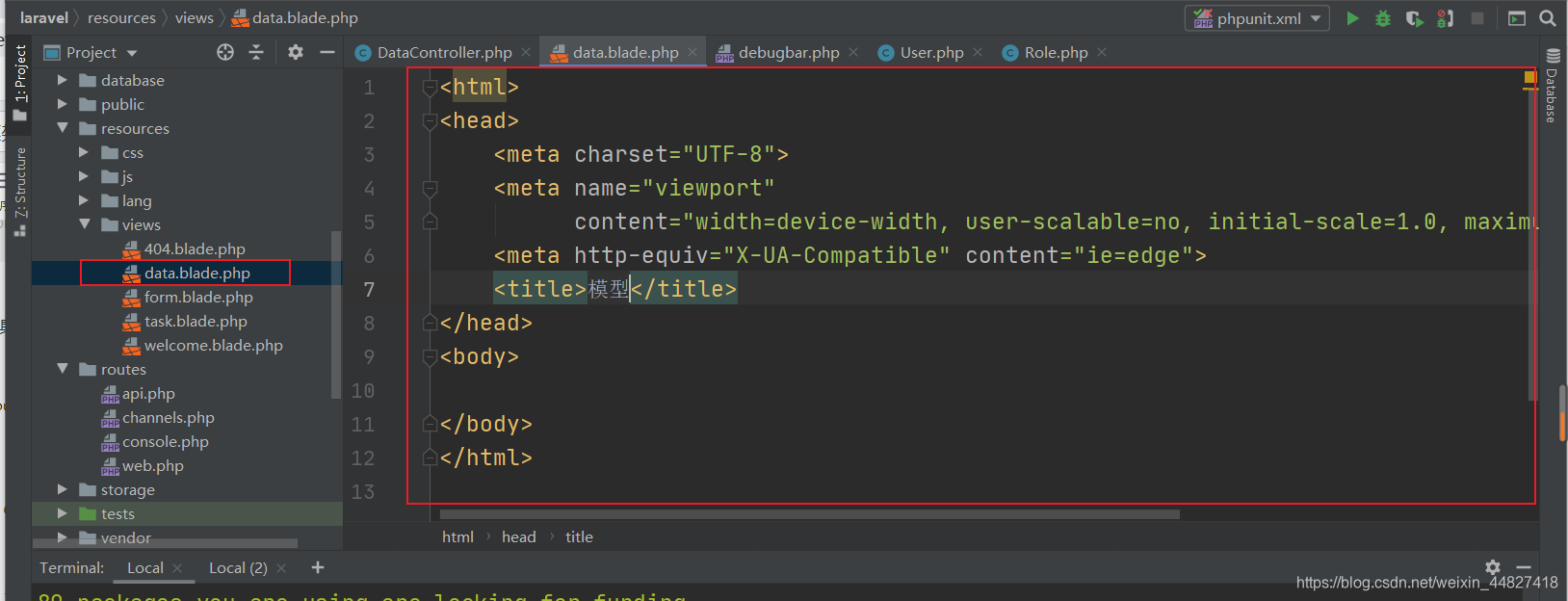The width and height of the screenshot is (1568, 601).
Task: Hide the Project panel with minus icon
Action: click(x=327, y=52)
